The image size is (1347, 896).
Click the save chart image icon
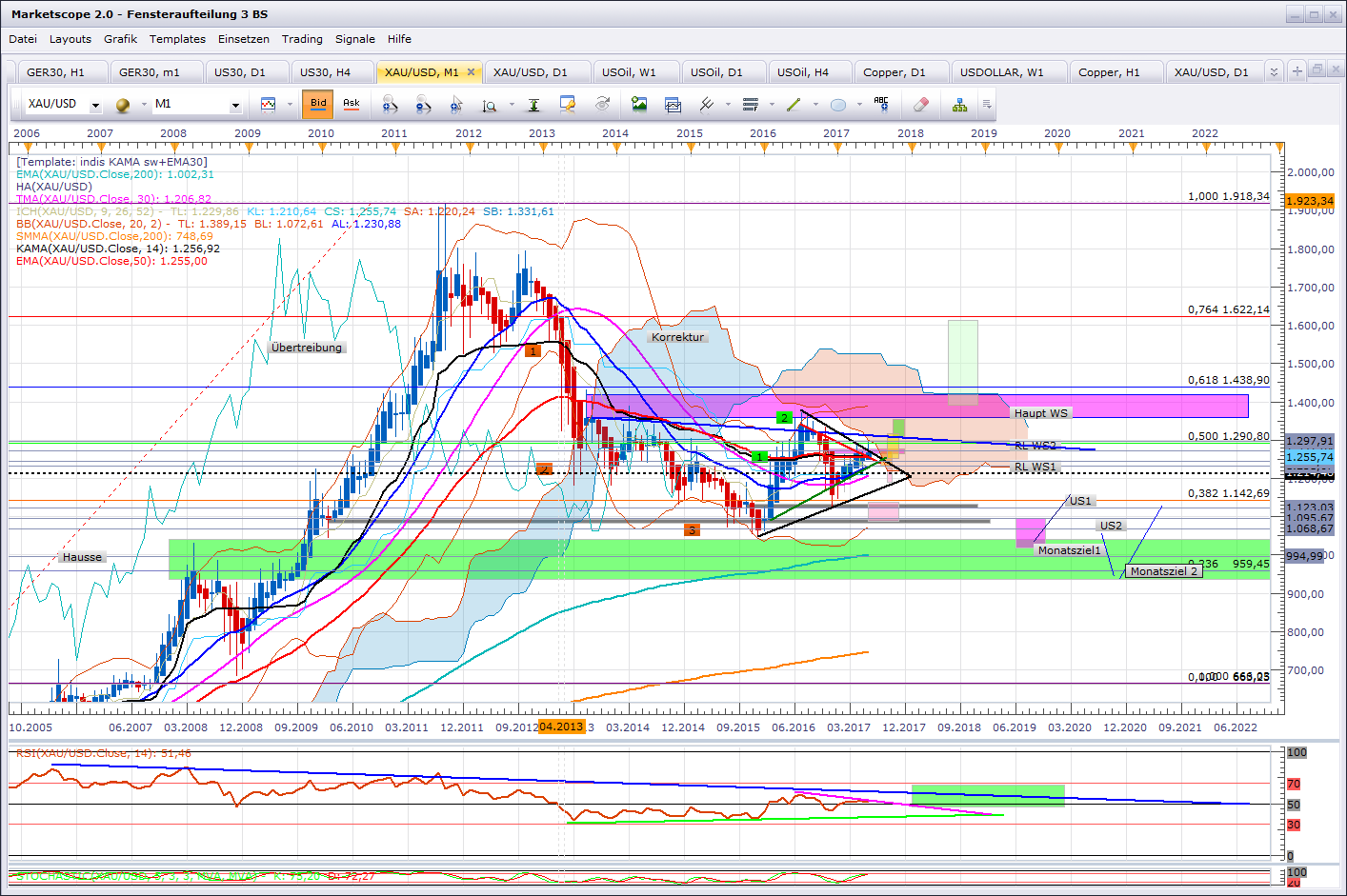(638, 105)
